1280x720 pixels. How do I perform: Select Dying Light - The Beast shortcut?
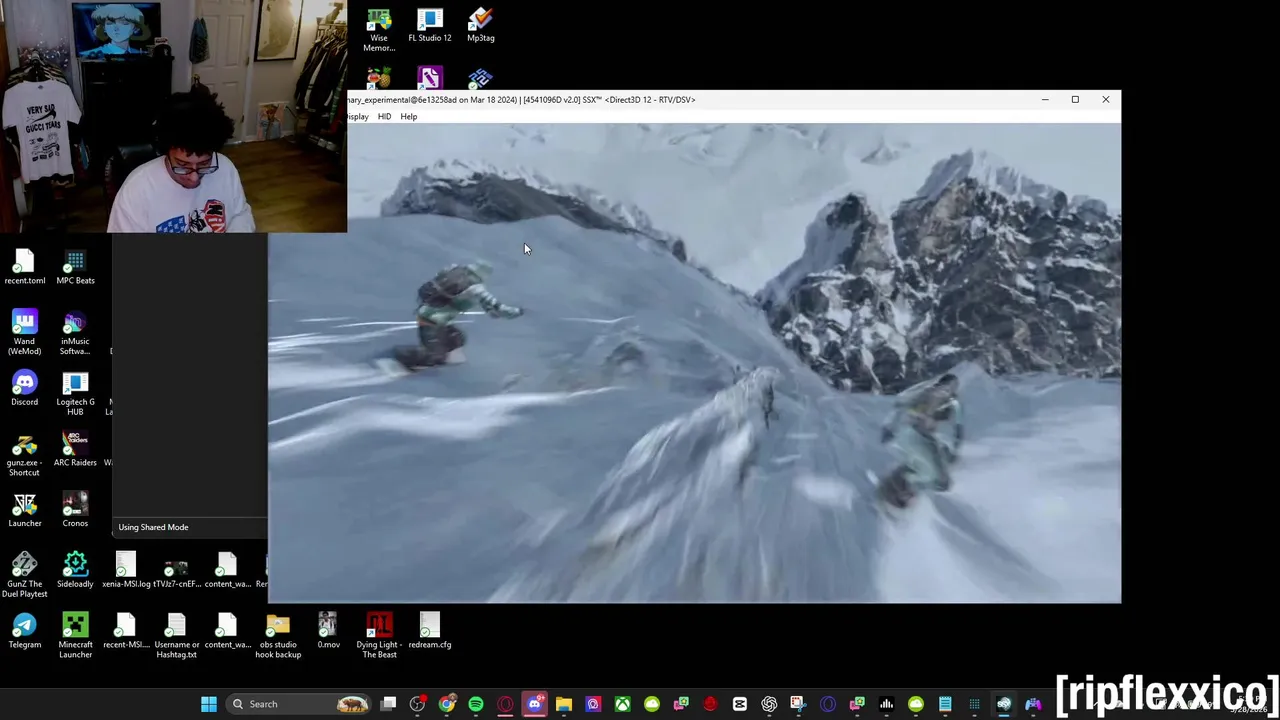[379, 637]
